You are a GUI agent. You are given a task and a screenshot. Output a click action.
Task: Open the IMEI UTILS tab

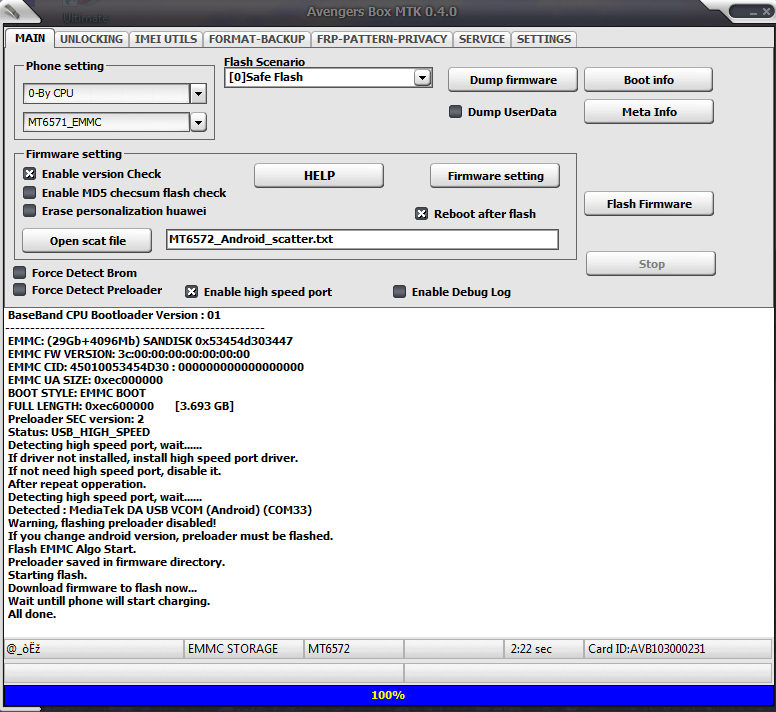(x=166, y=39)
